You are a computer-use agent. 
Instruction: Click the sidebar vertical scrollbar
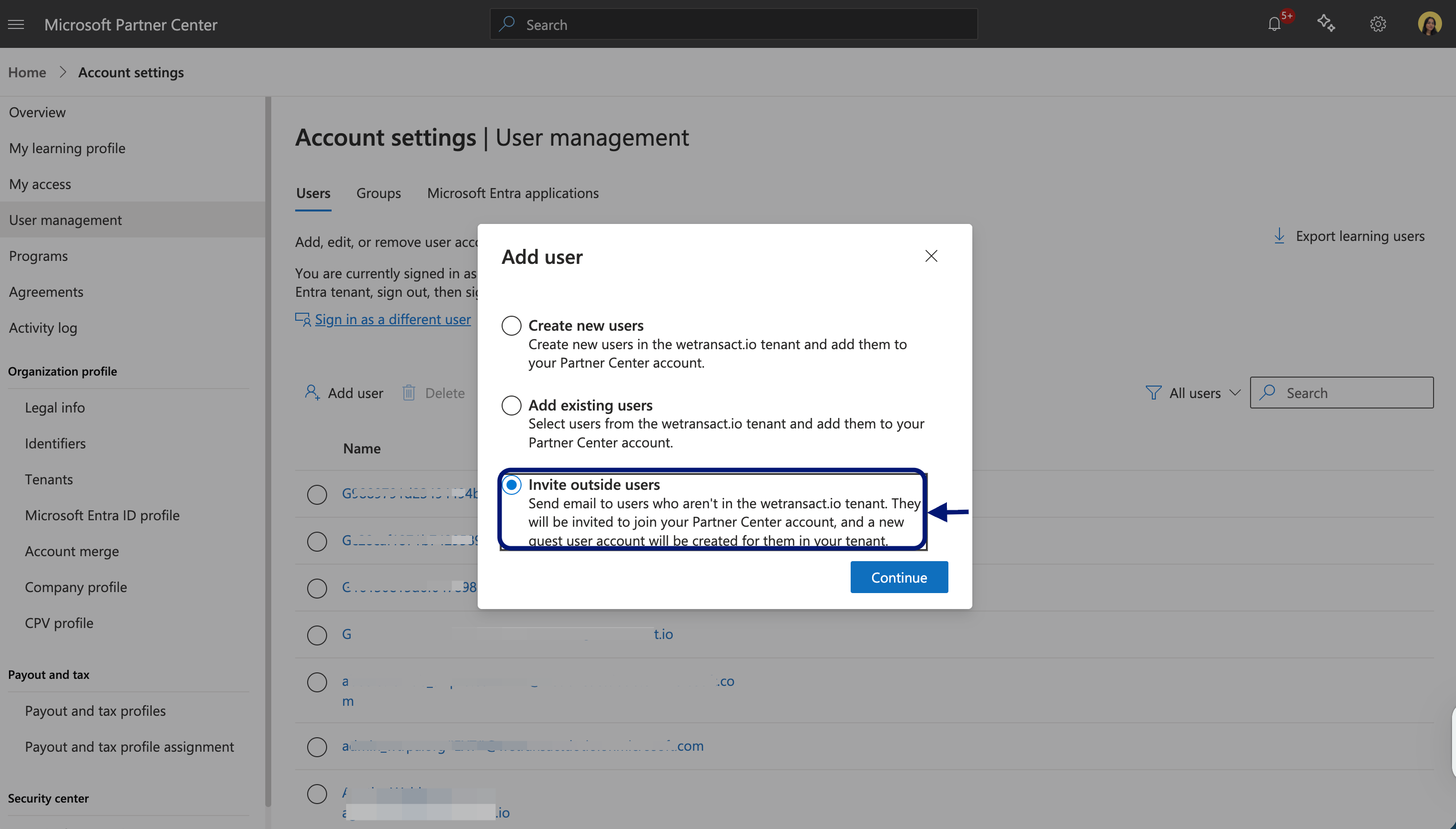[x=268, y=451]
